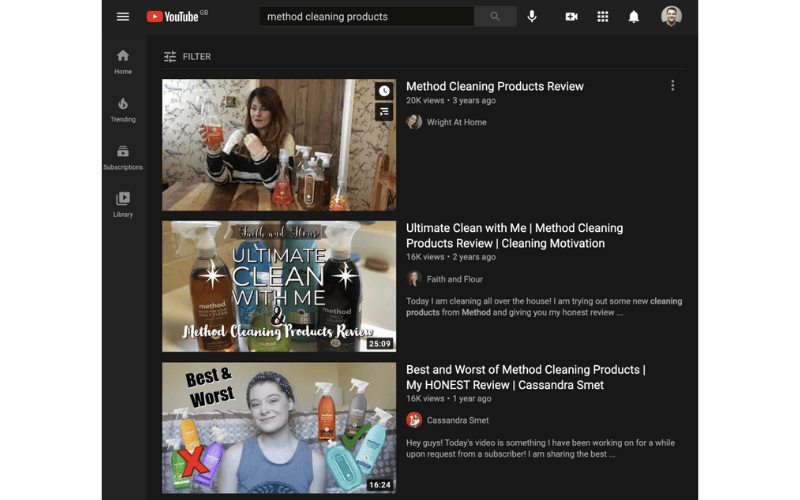This screenshot has width=800, height=500.
Task: Open notifications bell
Action: 634,17
